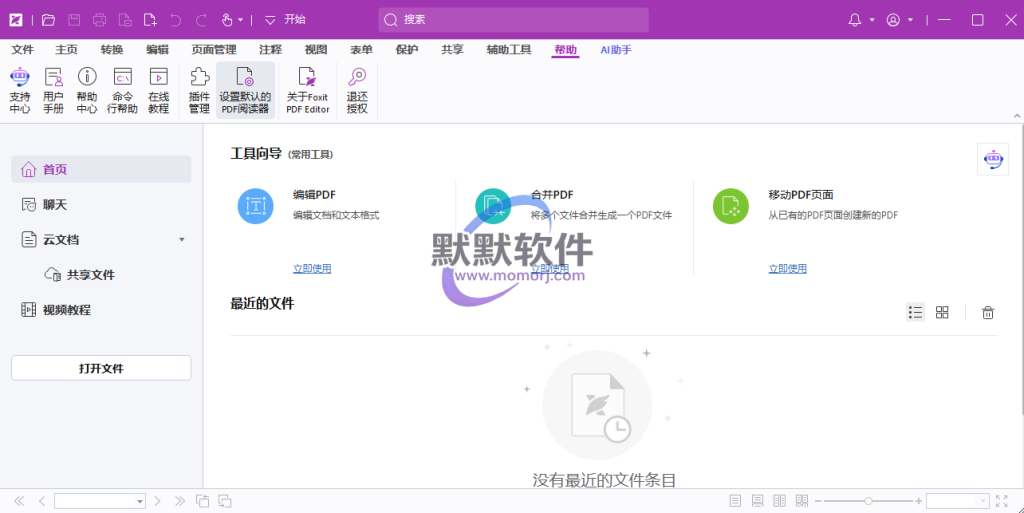Delete recent files with trash icon

coord(988,312)
